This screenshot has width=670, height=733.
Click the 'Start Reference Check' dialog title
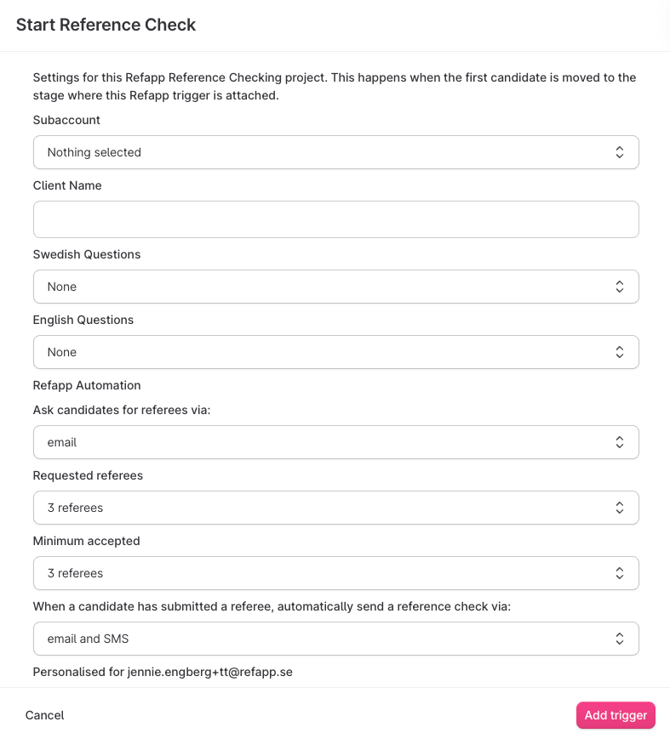(106, 25)
